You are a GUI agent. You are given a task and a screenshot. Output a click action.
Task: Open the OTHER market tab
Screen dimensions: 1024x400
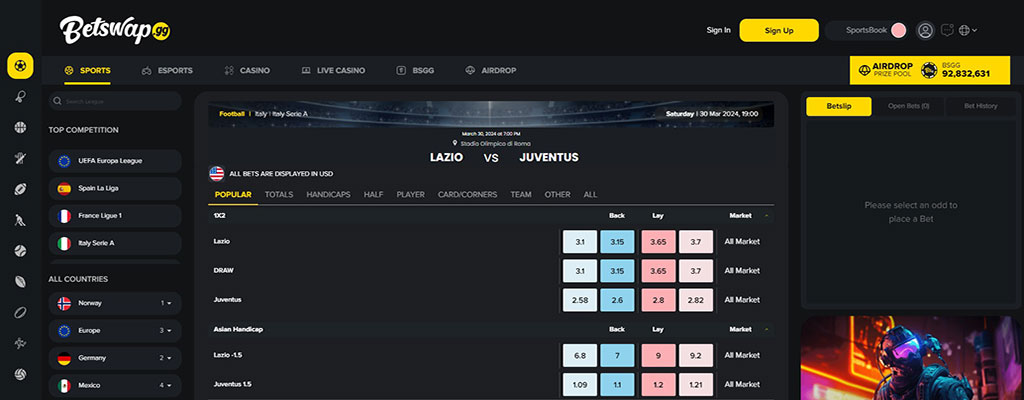pyautogui.click(x=558, y=195)
